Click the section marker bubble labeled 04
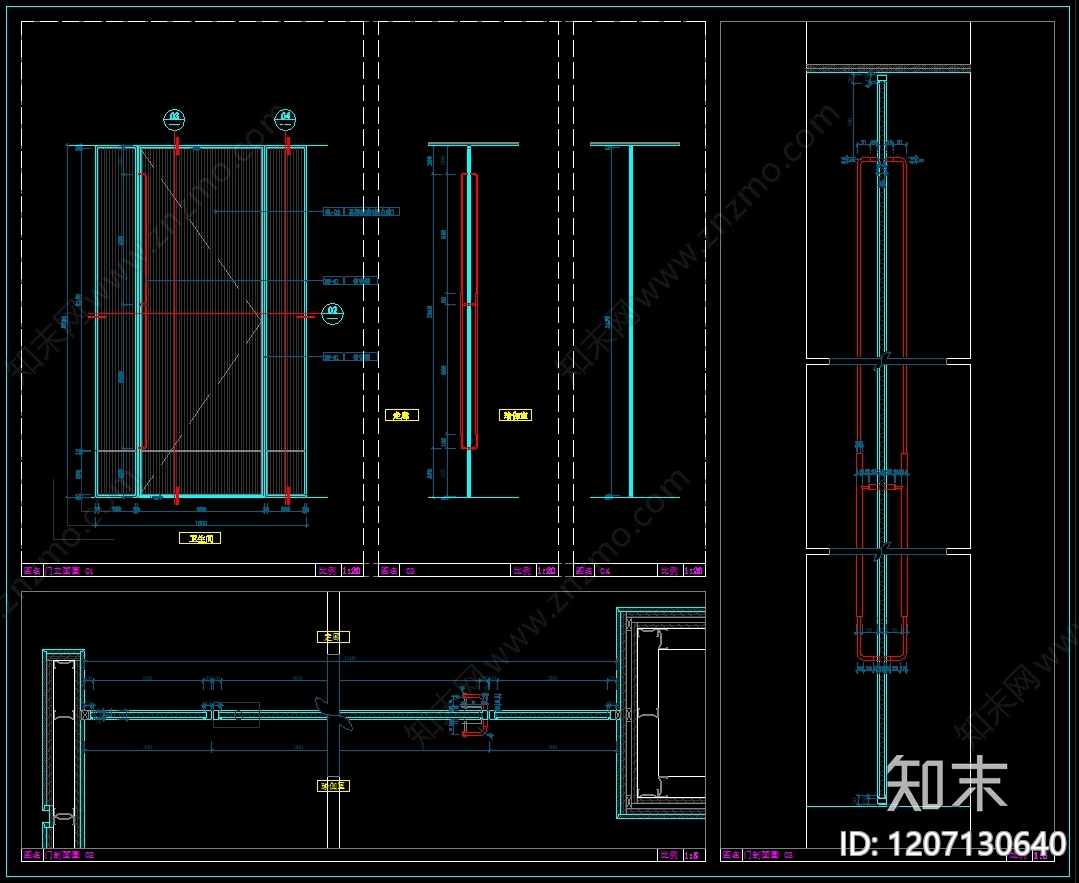This screenshot has width=1079, height=883. click(285, 119)
